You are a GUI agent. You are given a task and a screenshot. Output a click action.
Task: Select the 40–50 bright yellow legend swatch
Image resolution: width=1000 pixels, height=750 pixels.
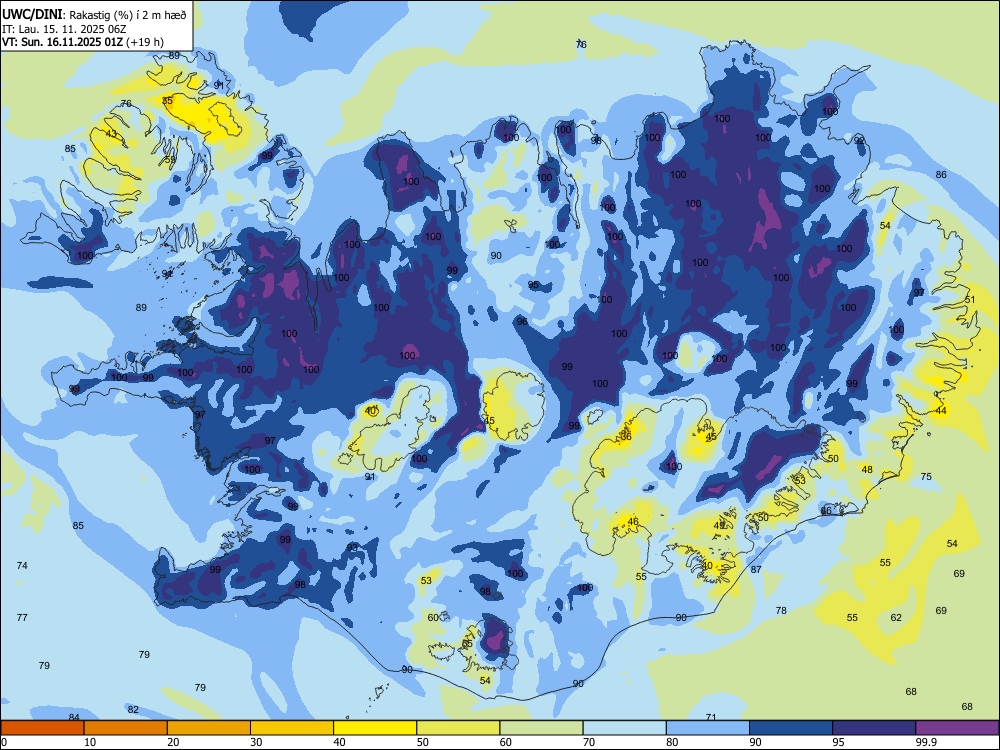375,728
